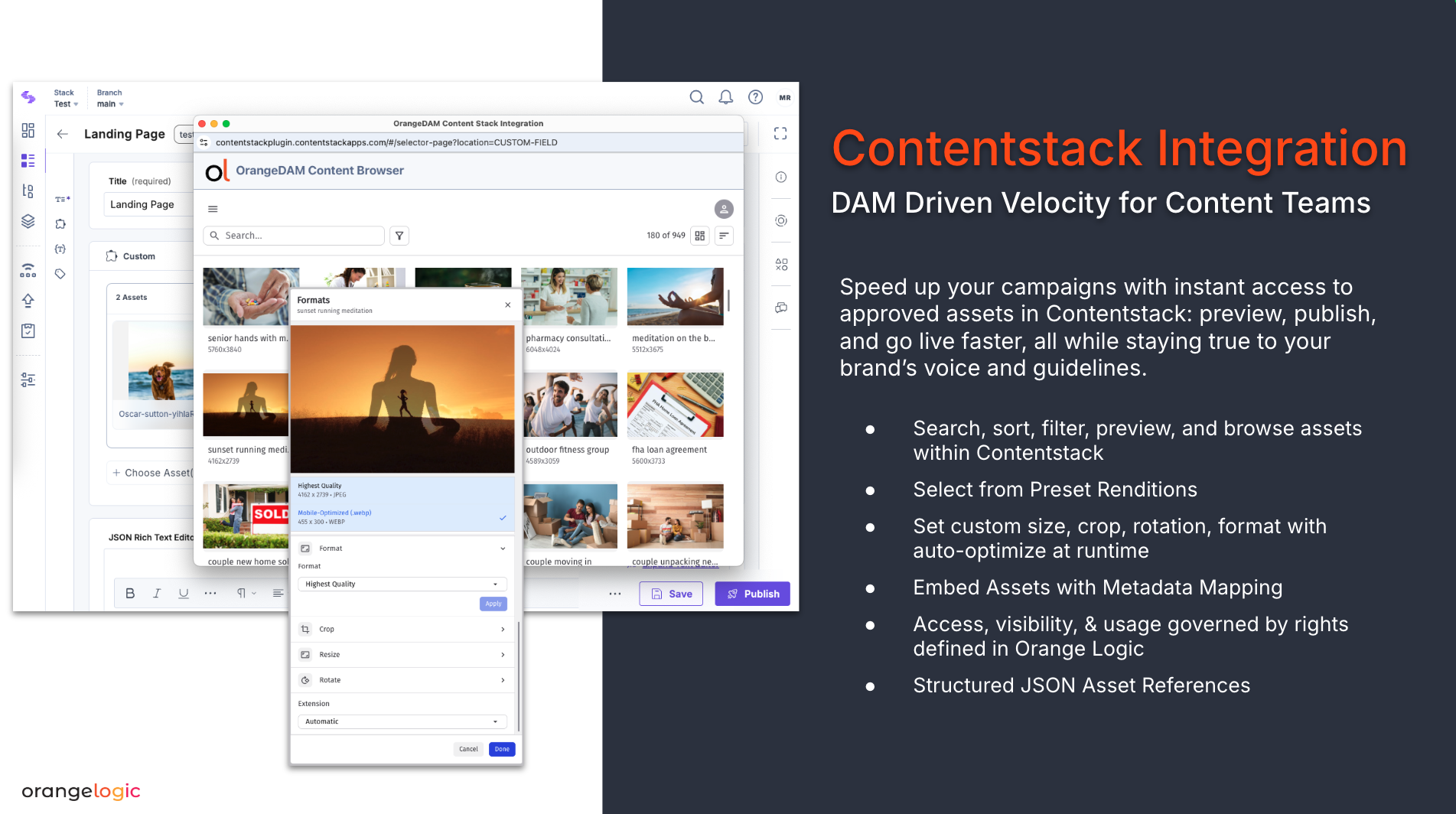Select the Mobile-Optimized webp rendition
Screen dimensions: 1456x814
coord(402,517)
